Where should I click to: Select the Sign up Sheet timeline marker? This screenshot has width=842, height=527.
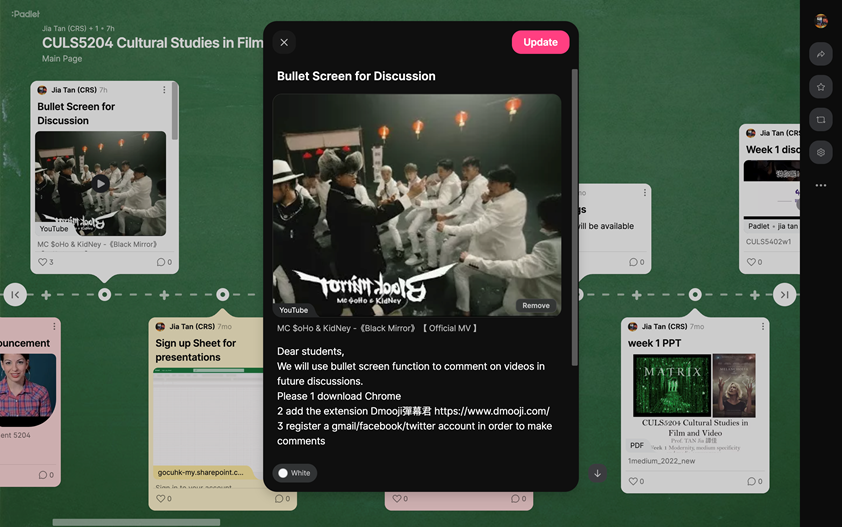(x=222, y=294)
